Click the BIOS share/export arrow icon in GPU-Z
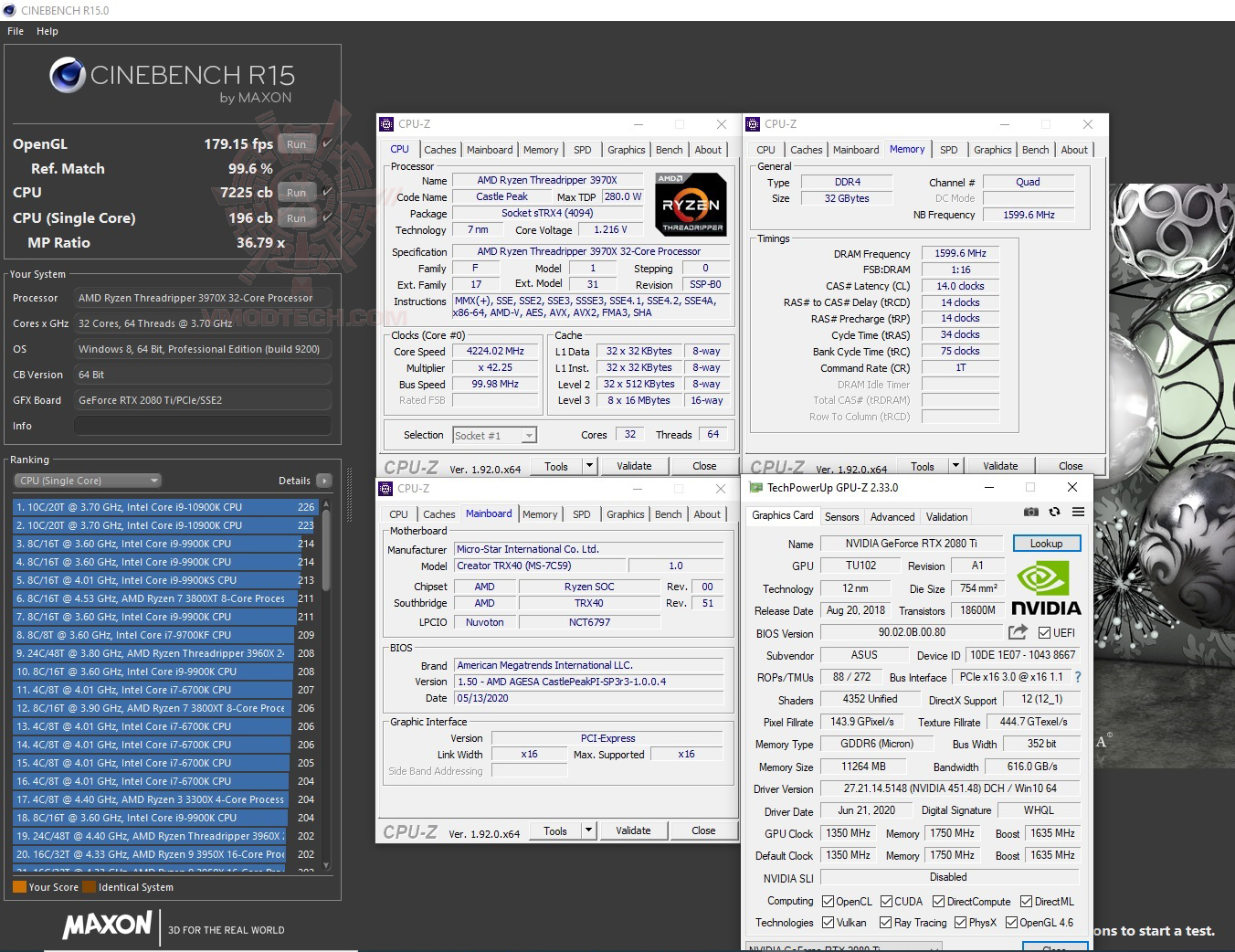Screen dimensions: 1235x952 [1018, 632]
